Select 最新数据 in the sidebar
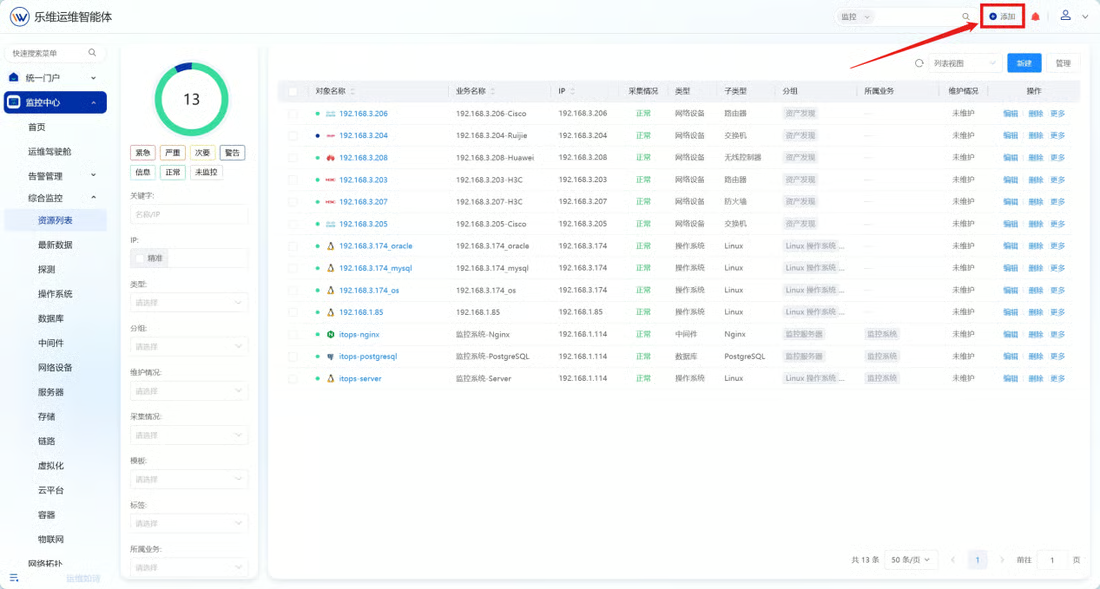The image size is (1100, 589). (55, 245)
